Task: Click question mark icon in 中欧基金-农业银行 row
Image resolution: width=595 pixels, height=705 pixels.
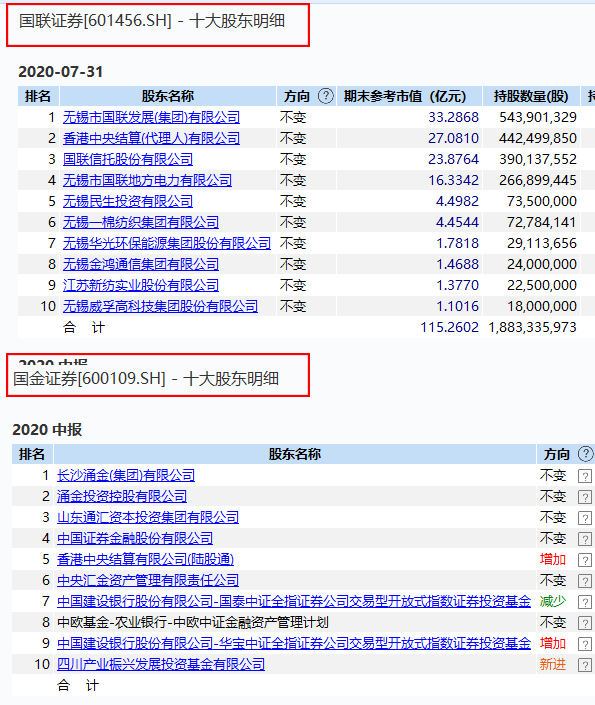Action: tap(585, 623)
